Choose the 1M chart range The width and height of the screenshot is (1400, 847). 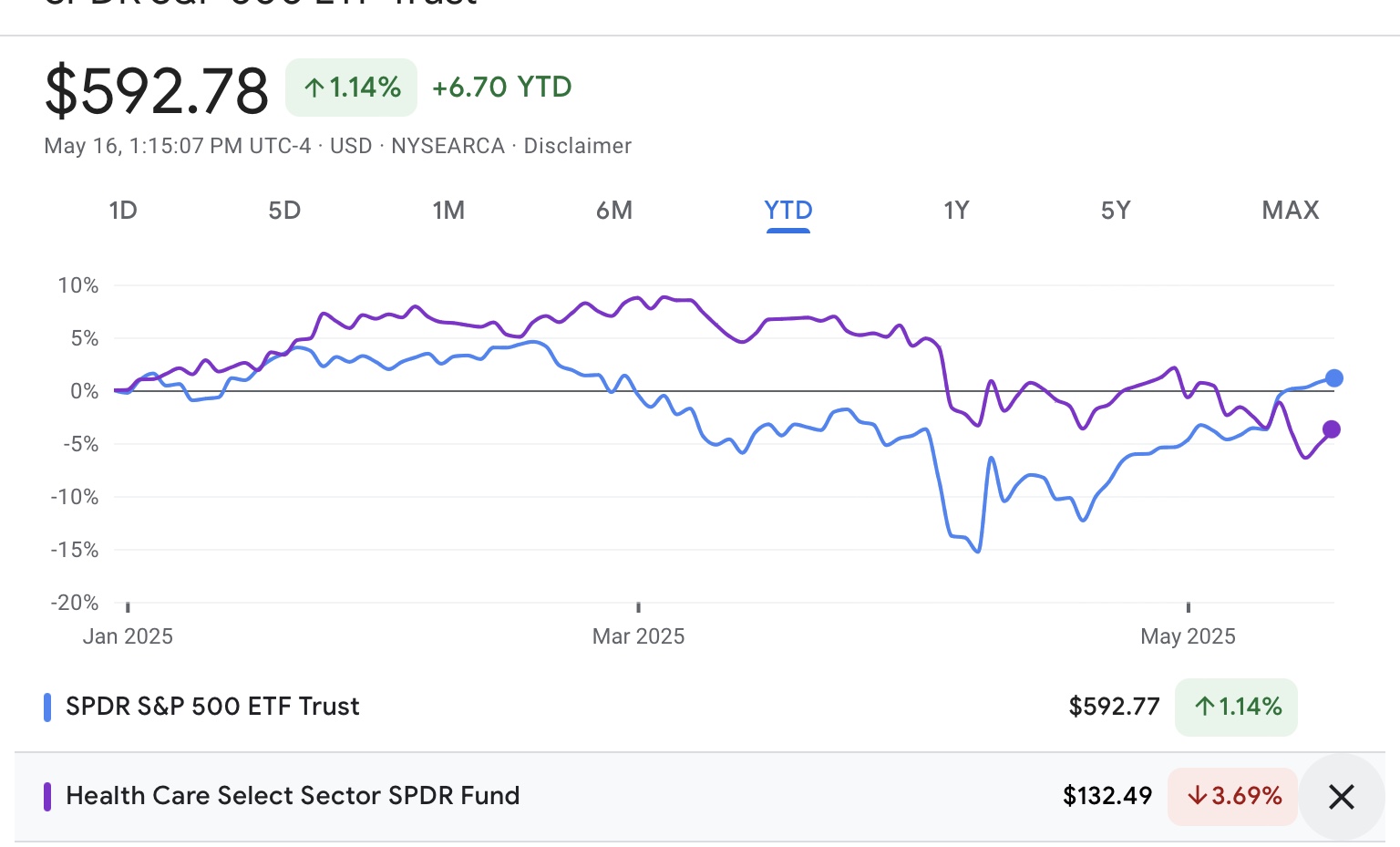448,211
